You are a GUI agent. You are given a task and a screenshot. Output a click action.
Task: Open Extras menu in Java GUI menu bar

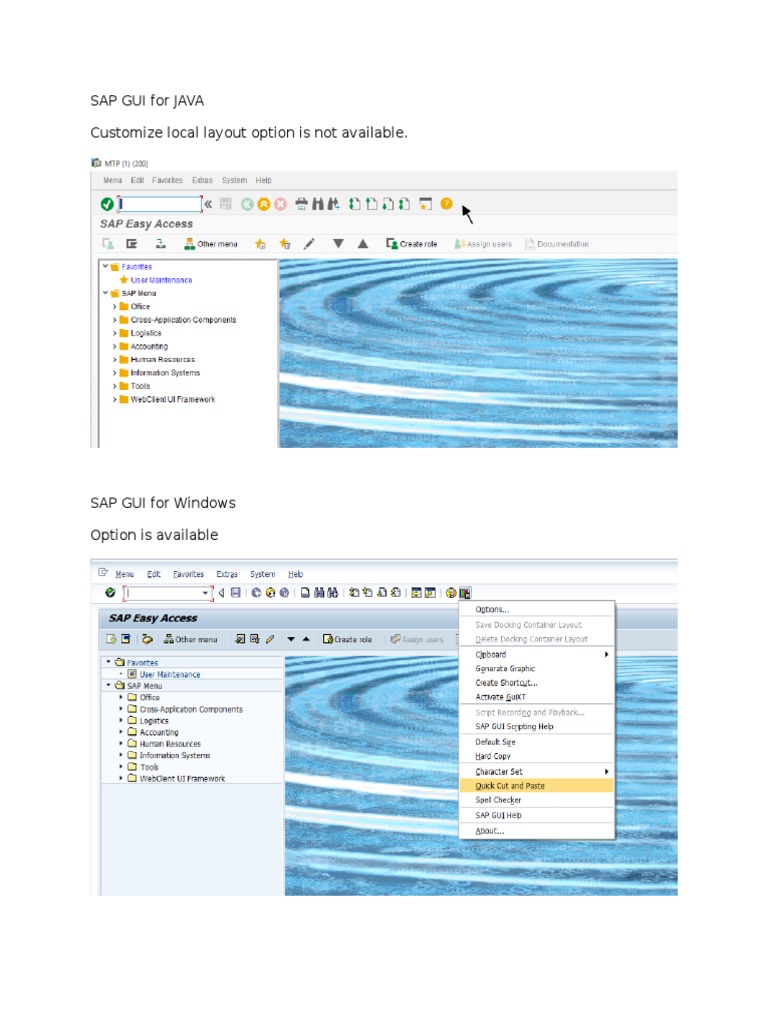click(202, 180)
